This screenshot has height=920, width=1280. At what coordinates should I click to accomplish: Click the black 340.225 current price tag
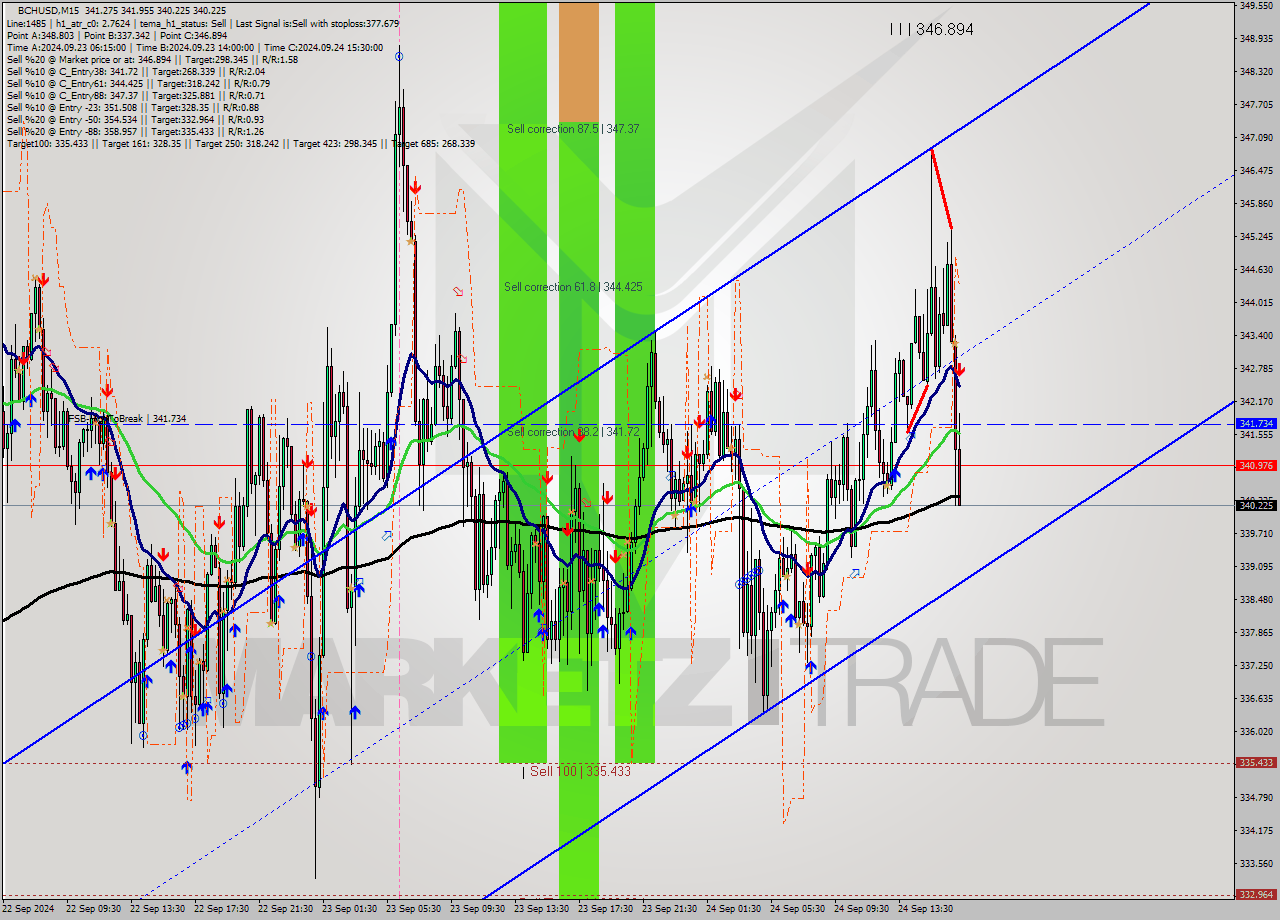tap(1256, 505)
